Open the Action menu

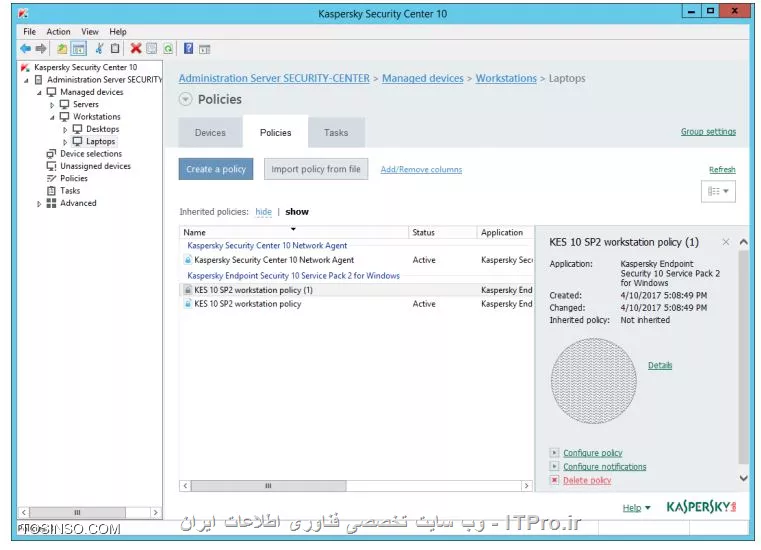tap(58, 32)
